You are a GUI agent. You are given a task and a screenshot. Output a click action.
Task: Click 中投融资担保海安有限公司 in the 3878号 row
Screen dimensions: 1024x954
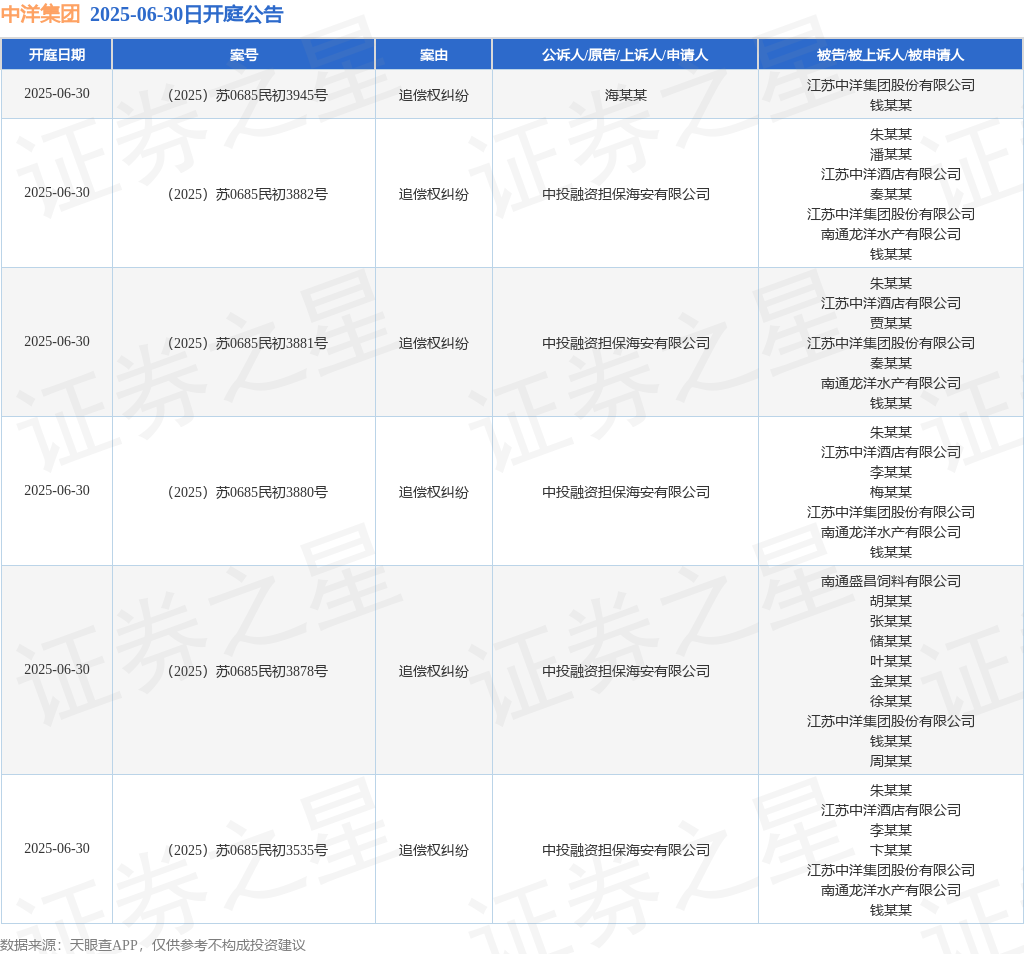626,671
